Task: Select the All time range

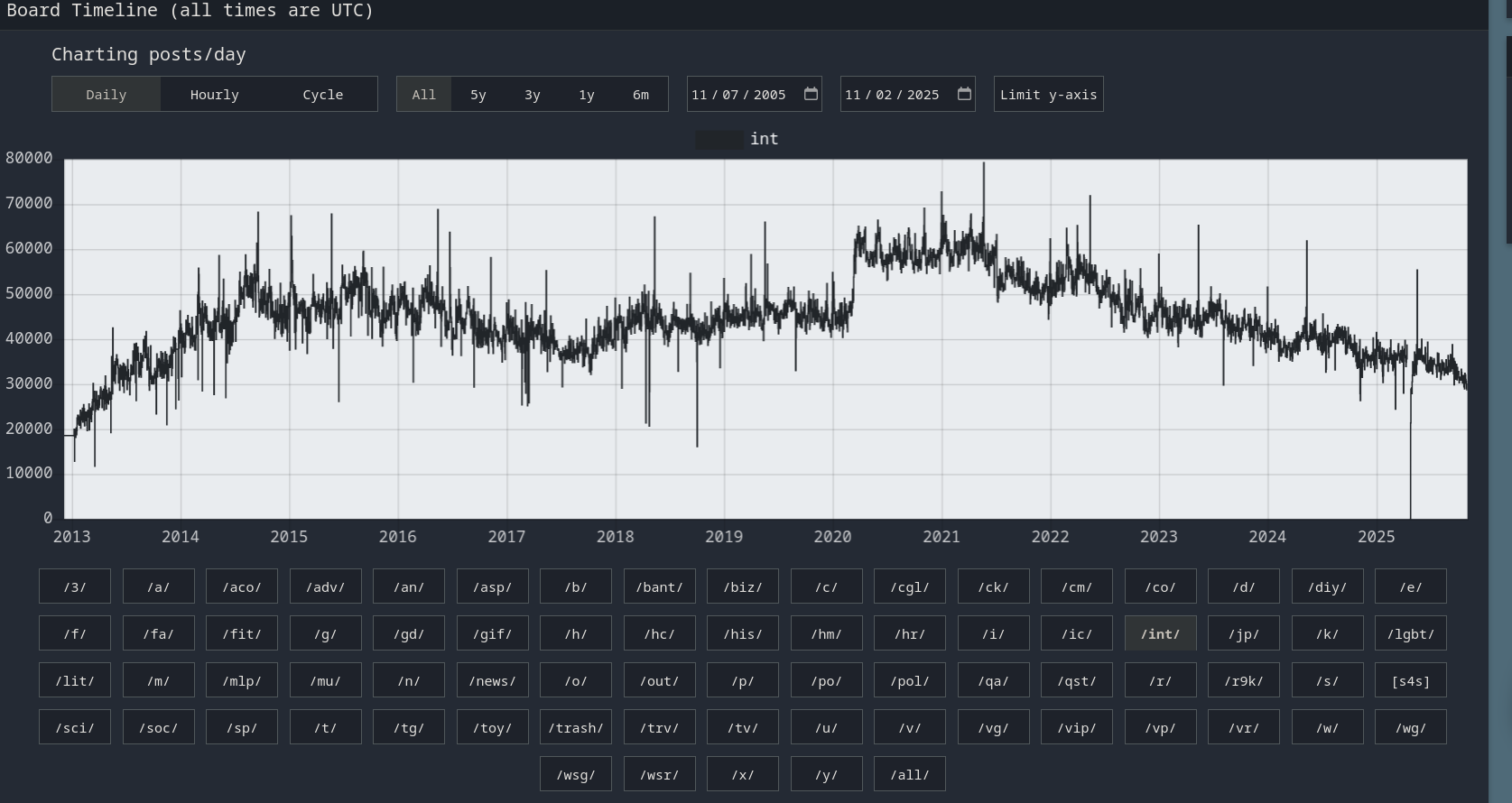Action: pyautogui.click(x=424, y=95)
